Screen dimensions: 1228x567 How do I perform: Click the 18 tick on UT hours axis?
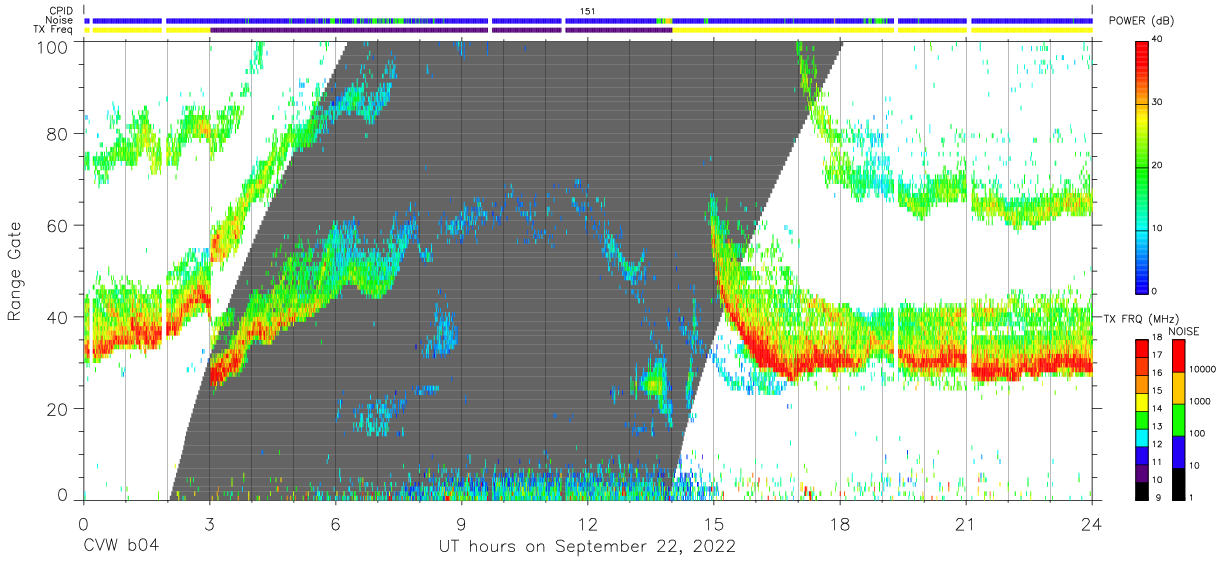pos(840,523)
